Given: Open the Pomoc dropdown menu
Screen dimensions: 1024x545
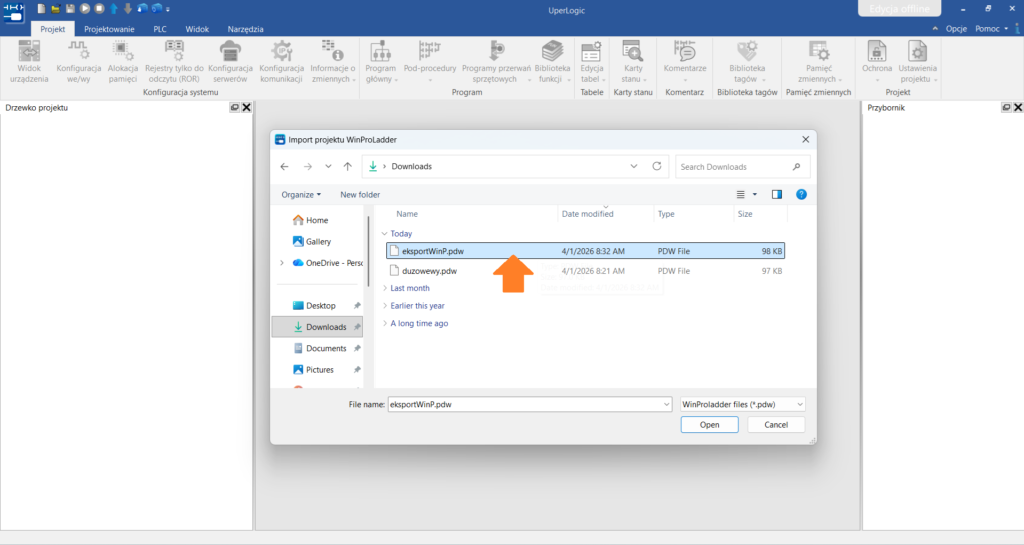Looking at the screenshot, I should (x=991, y=29).
